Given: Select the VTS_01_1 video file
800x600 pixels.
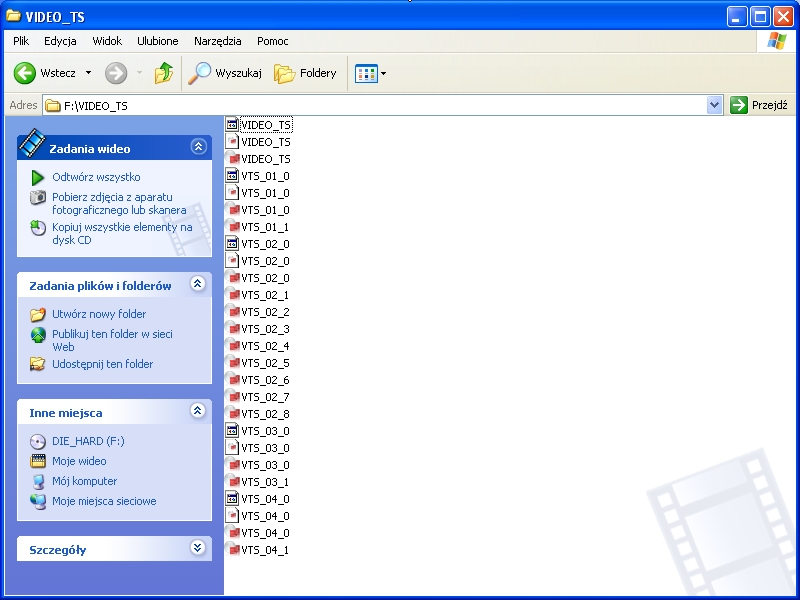Looking at the screenshot, I should click(258, 227).
